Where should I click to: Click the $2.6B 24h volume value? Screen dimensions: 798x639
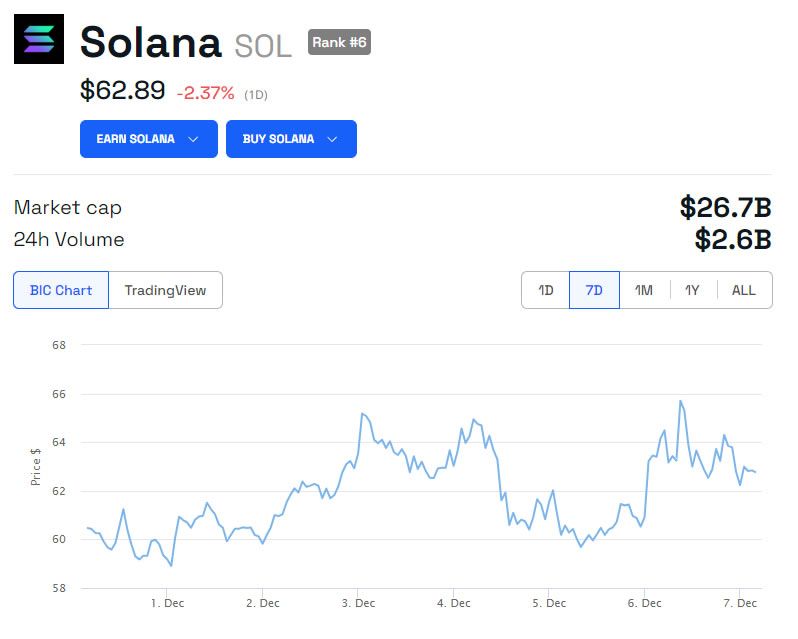tap(733, 240)
